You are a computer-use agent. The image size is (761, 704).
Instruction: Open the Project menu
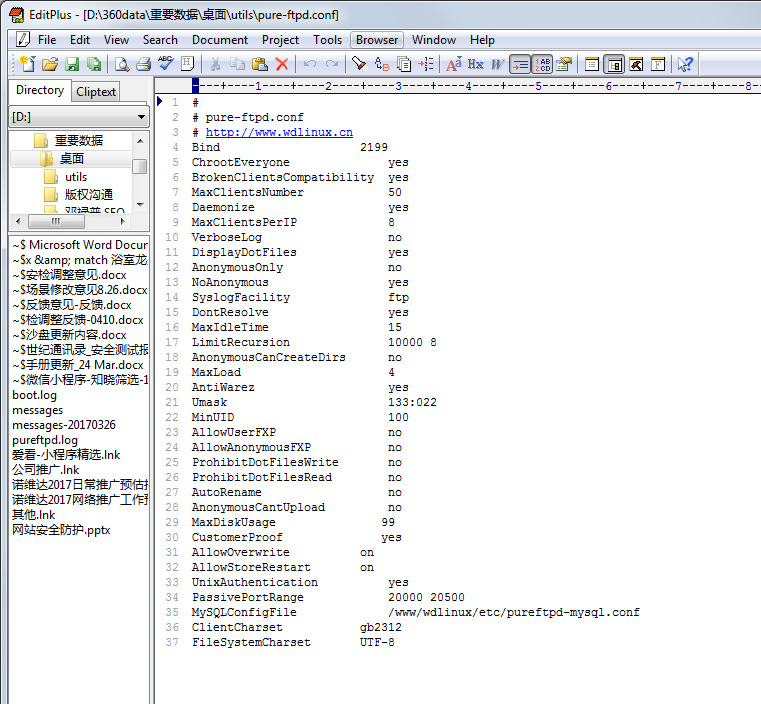[x=281, y=40]
